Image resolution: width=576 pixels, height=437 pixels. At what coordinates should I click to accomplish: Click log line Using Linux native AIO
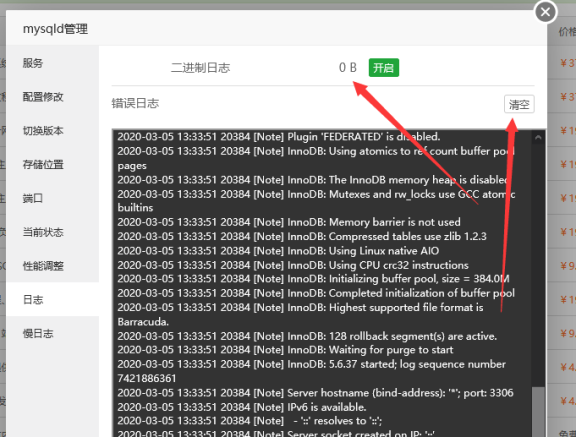(278, 251)
